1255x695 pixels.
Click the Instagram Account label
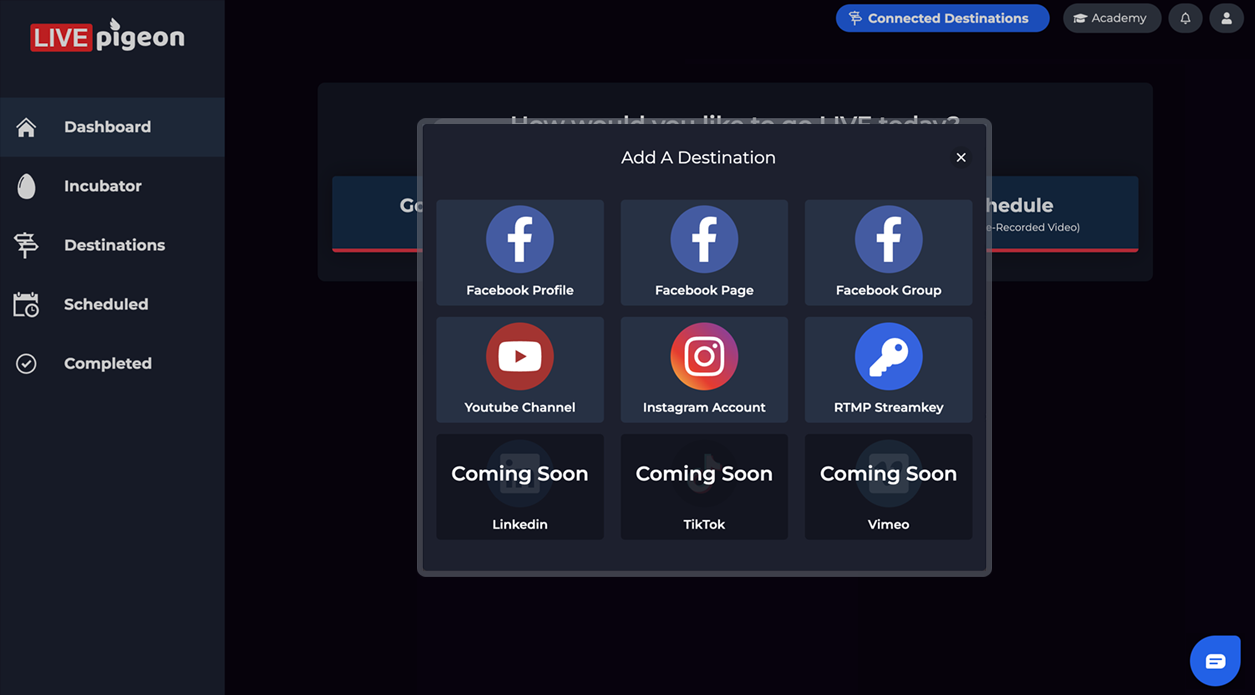(704, 407)
